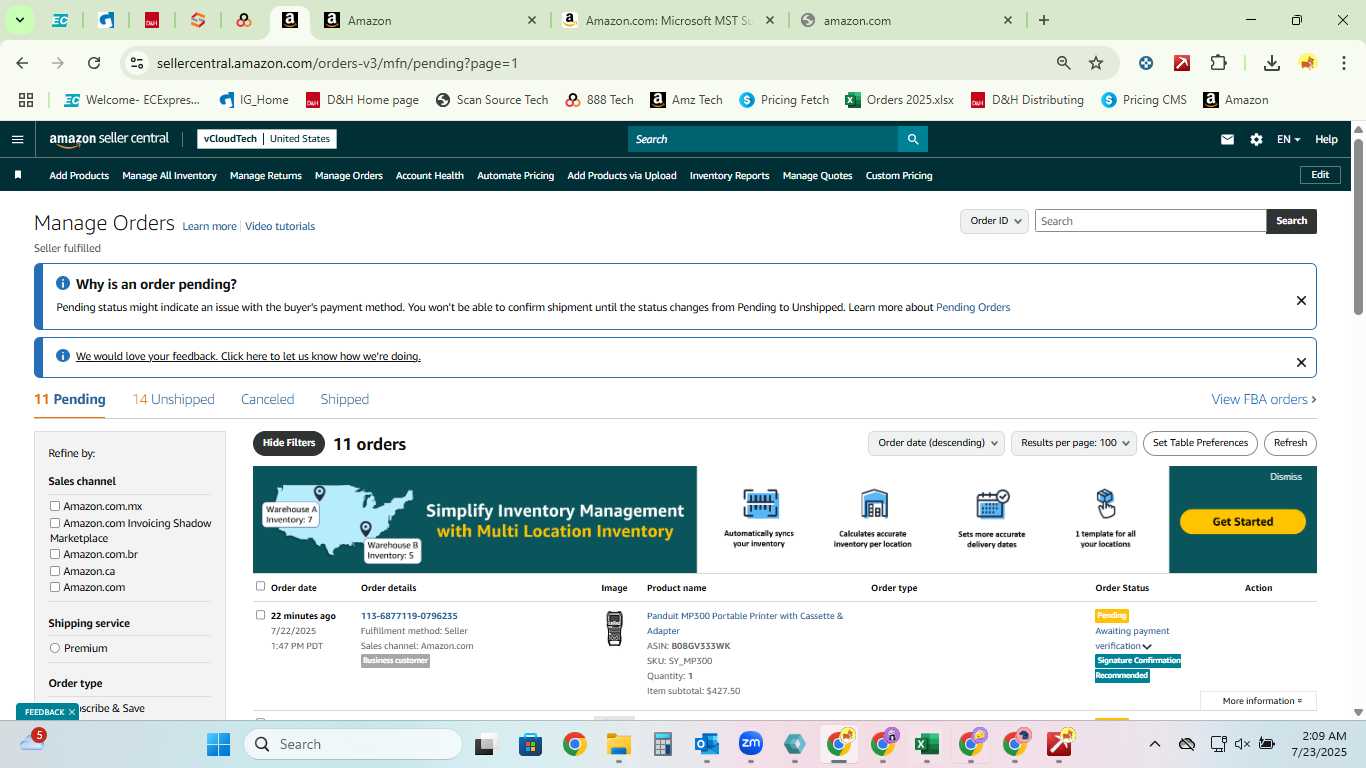Expand Awaiting payment verification details
Viewport: 1366px width, 768px height.
tap(1147, 646)
